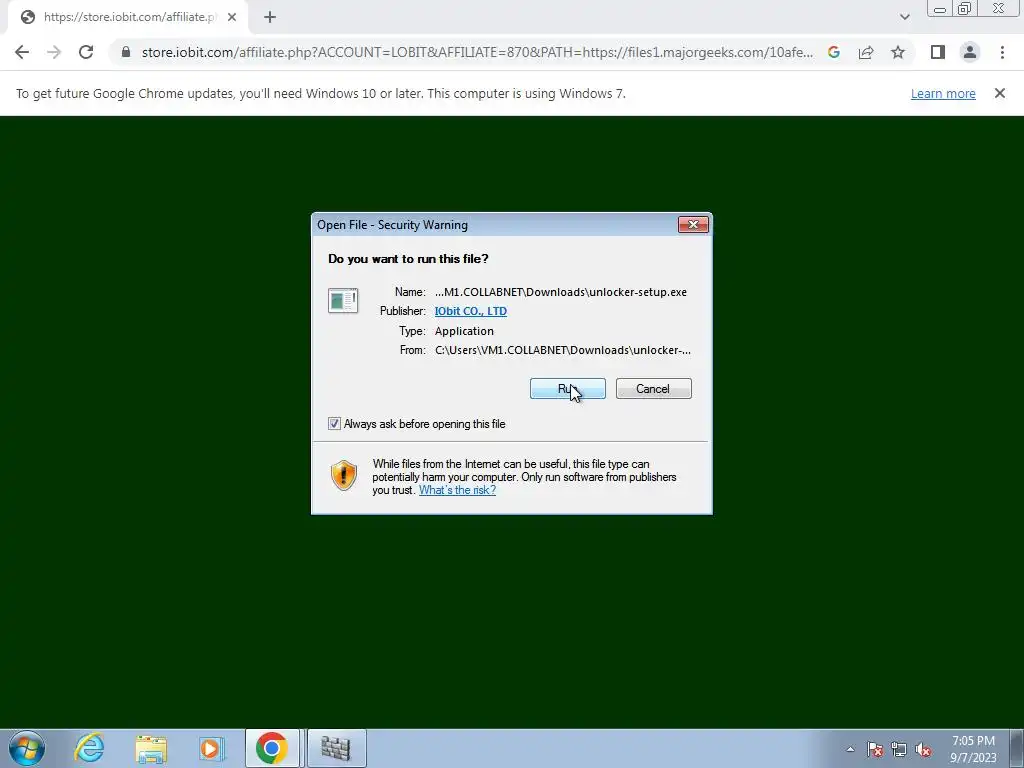The height and width of the screenshot is (768, 1024).
Task: Open the Action Center flag icon
Action: point(875,749)
